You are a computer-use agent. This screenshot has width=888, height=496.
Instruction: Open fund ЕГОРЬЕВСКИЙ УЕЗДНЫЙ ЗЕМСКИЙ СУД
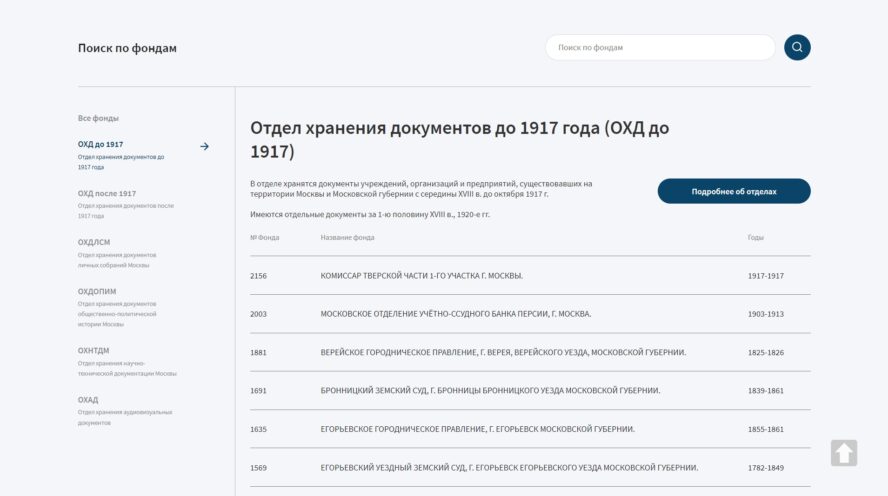pos(509,468)
